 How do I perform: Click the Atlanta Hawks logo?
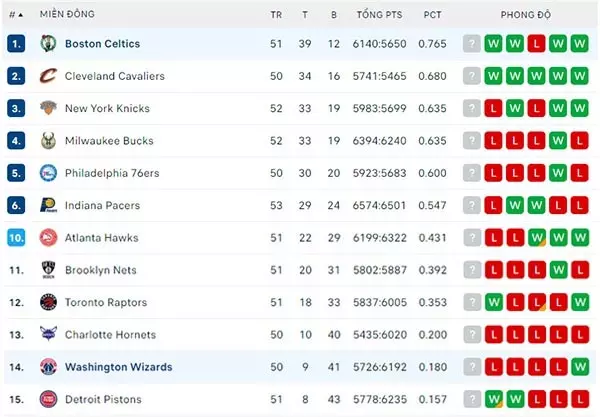pos(48,238)
